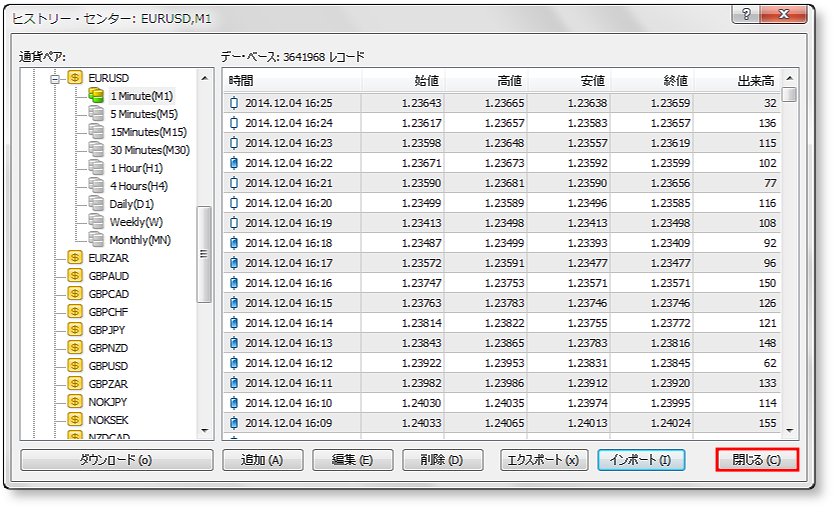This screenshot has width=833, height=507.
Task: Click the 1 Hour(H1) database icon
Action: click(x=96, y=168)
